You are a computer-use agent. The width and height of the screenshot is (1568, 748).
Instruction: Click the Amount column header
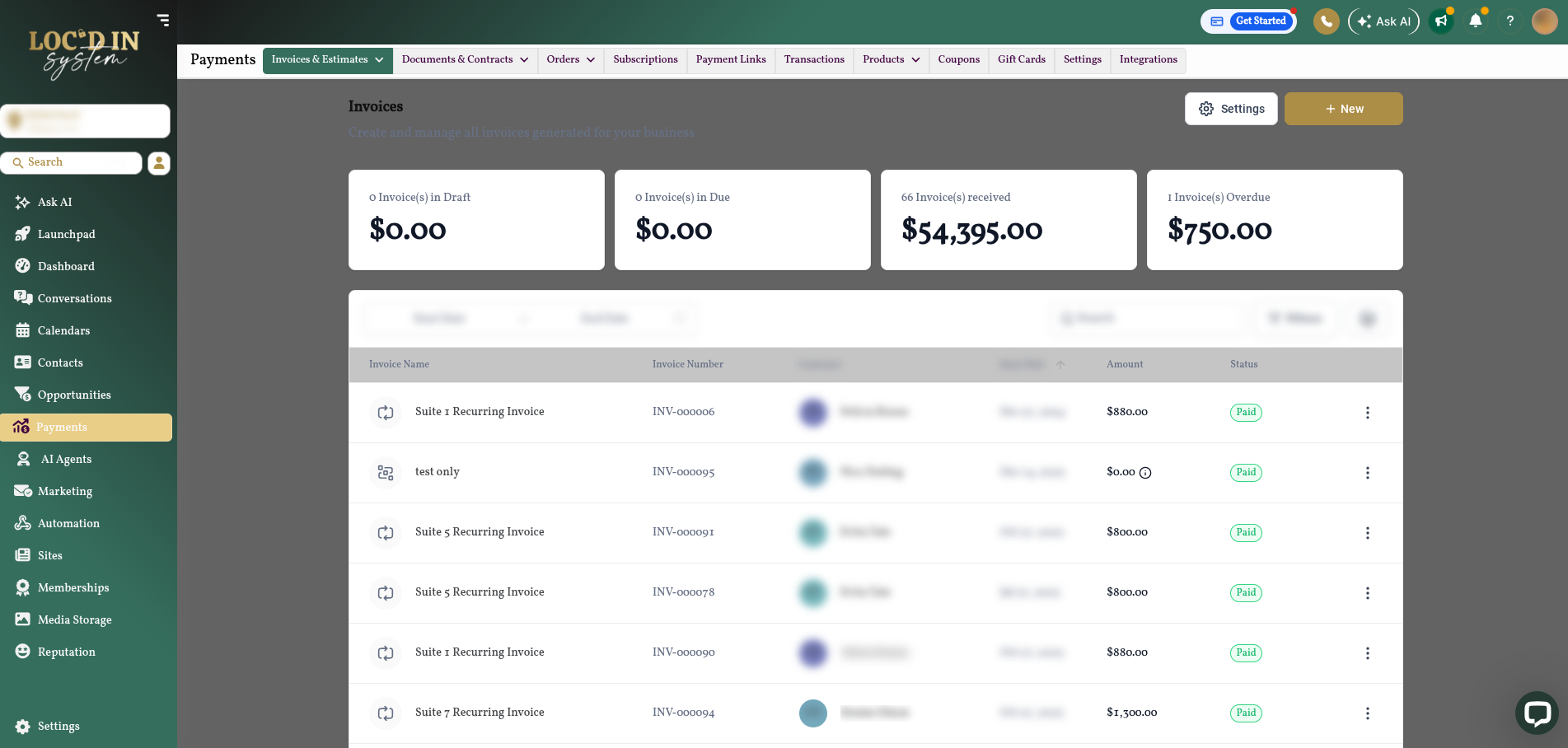pyautogui.click(x=1125, y=365)
